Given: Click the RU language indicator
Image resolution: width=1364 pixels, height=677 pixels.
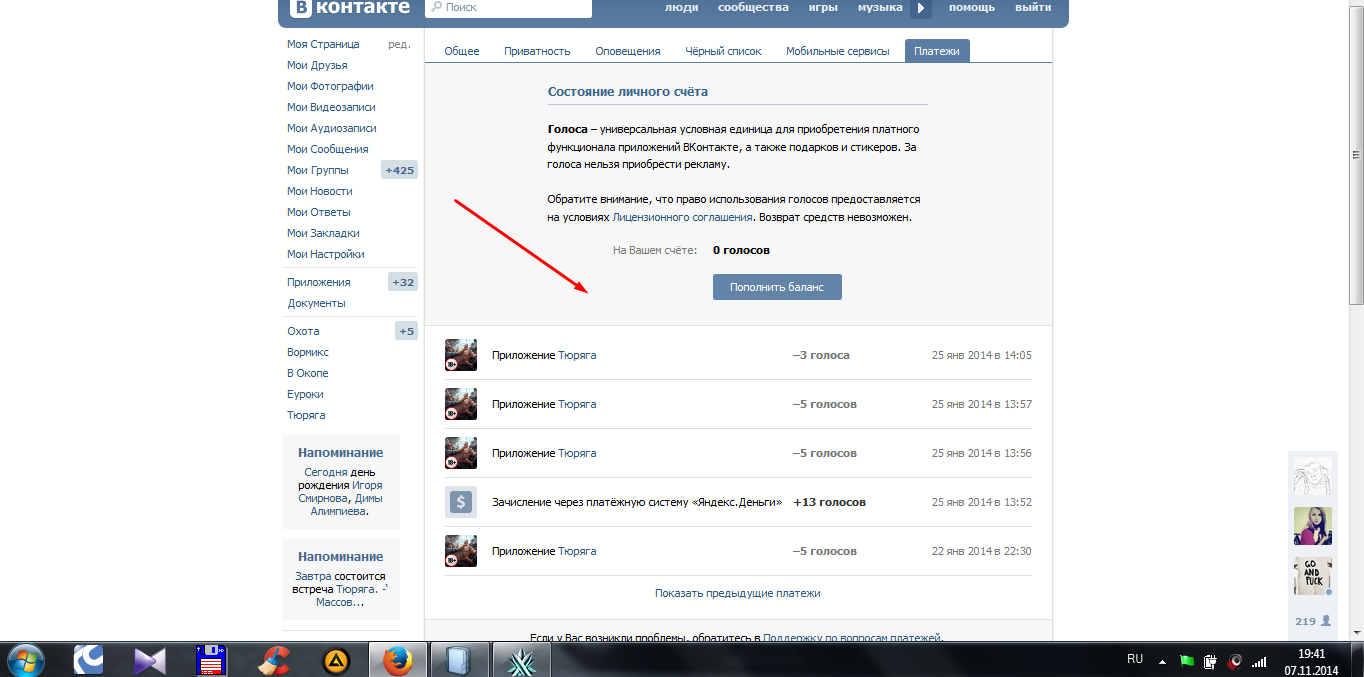Looking at the screenshot, I should tap(1135, 659).
